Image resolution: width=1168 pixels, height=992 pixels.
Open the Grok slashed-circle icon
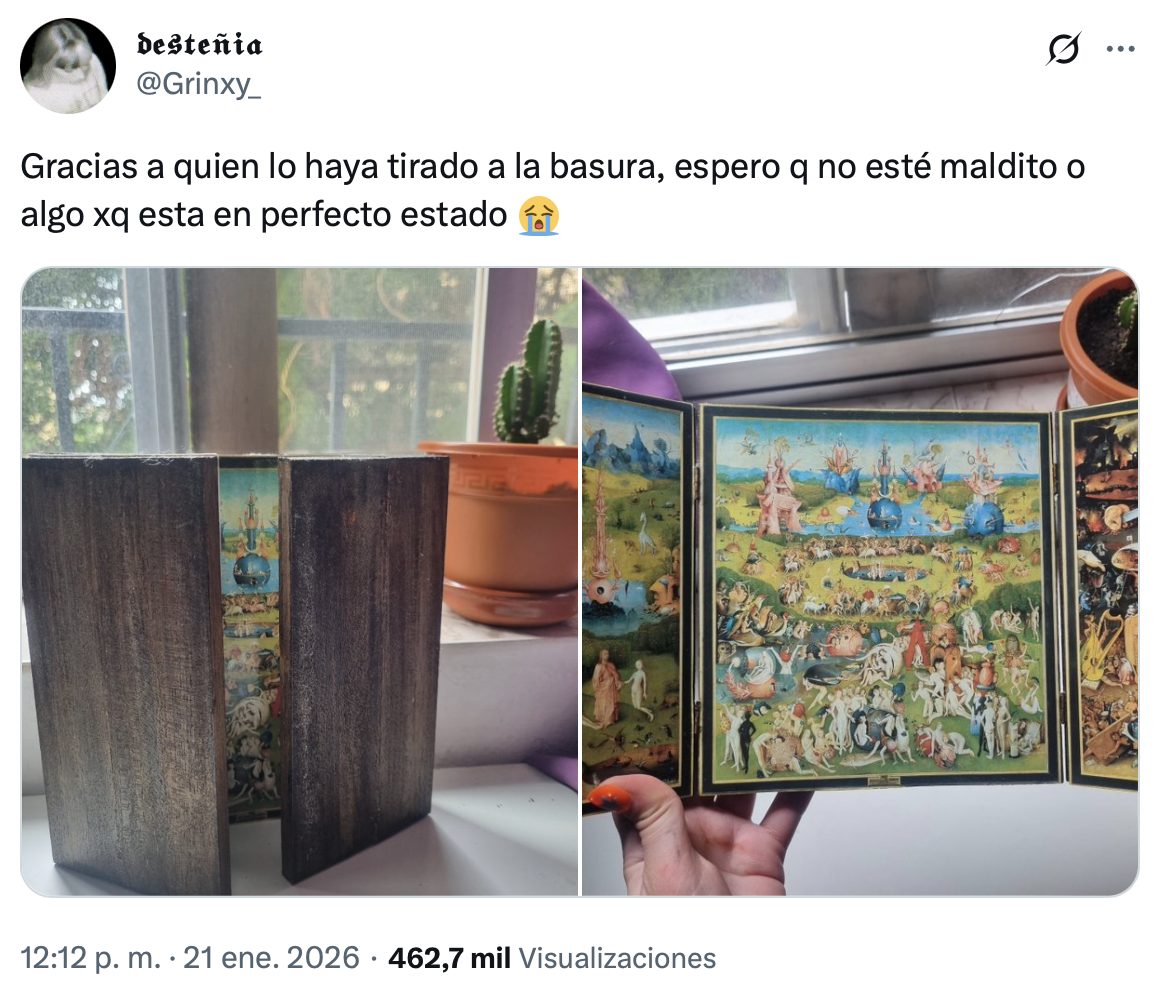[1062, 49]
